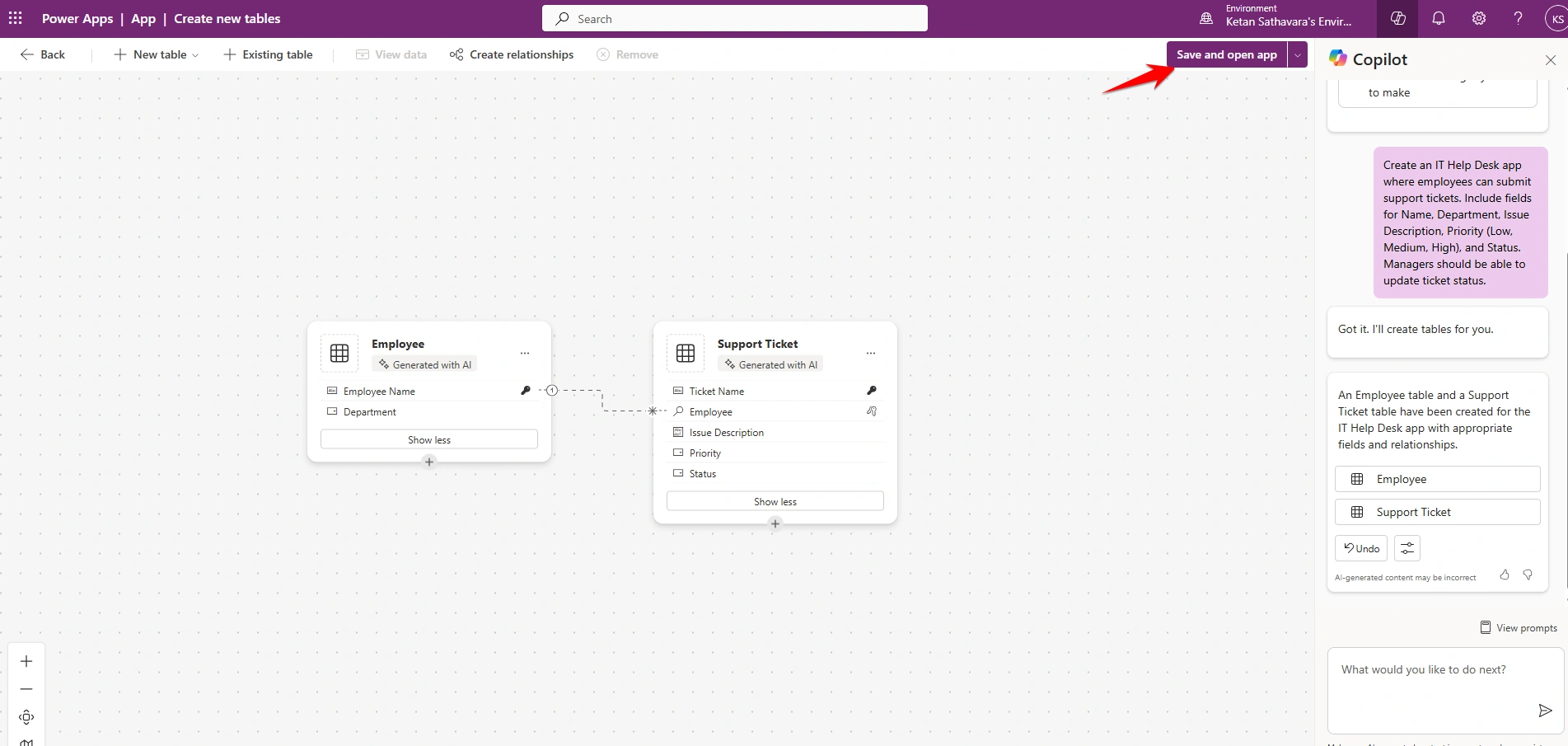Open the notifications bell

(1439, 18)
